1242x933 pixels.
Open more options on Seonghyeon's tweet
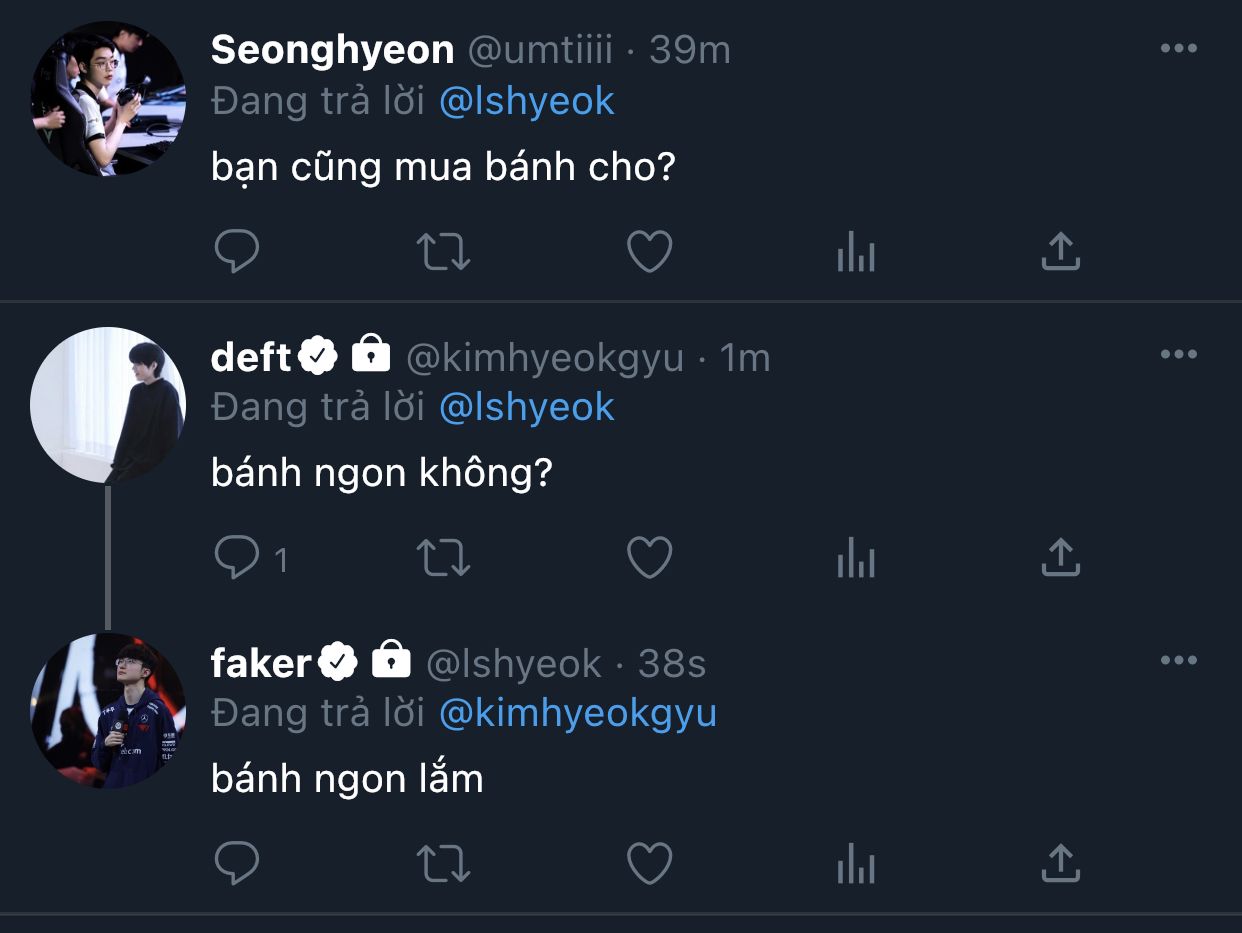click(x=1178, y=48)
